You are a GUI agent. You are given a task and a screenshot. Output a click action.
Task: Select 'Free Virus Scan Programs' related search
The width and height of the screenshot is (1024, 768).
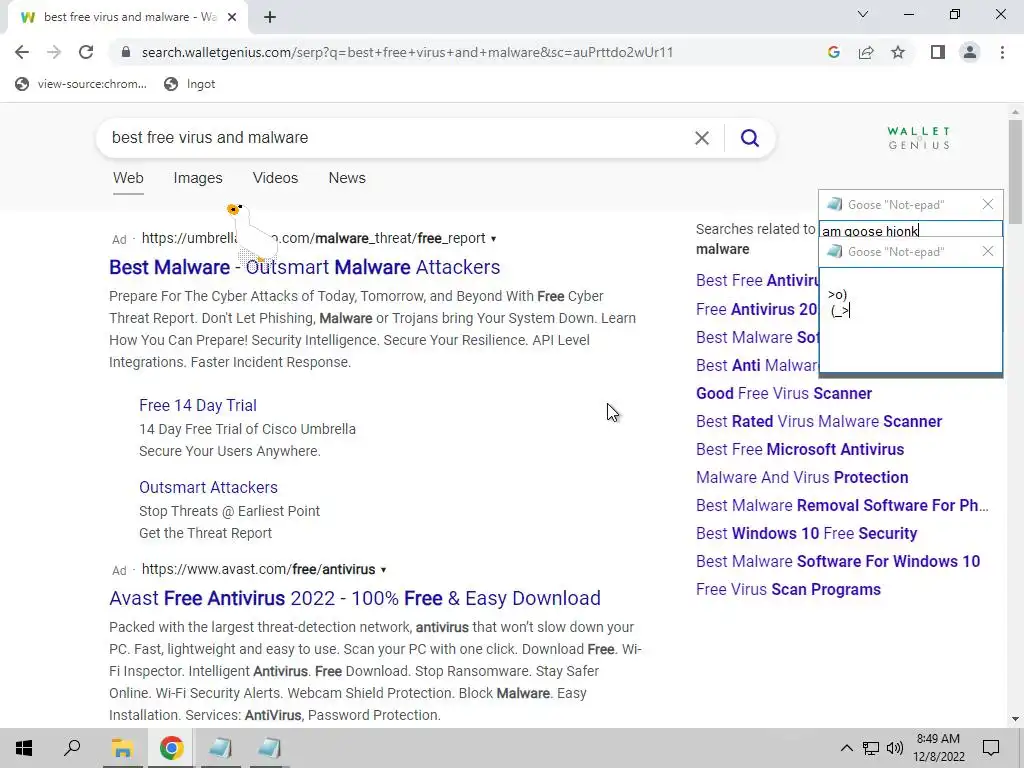(x=788, y=590)
